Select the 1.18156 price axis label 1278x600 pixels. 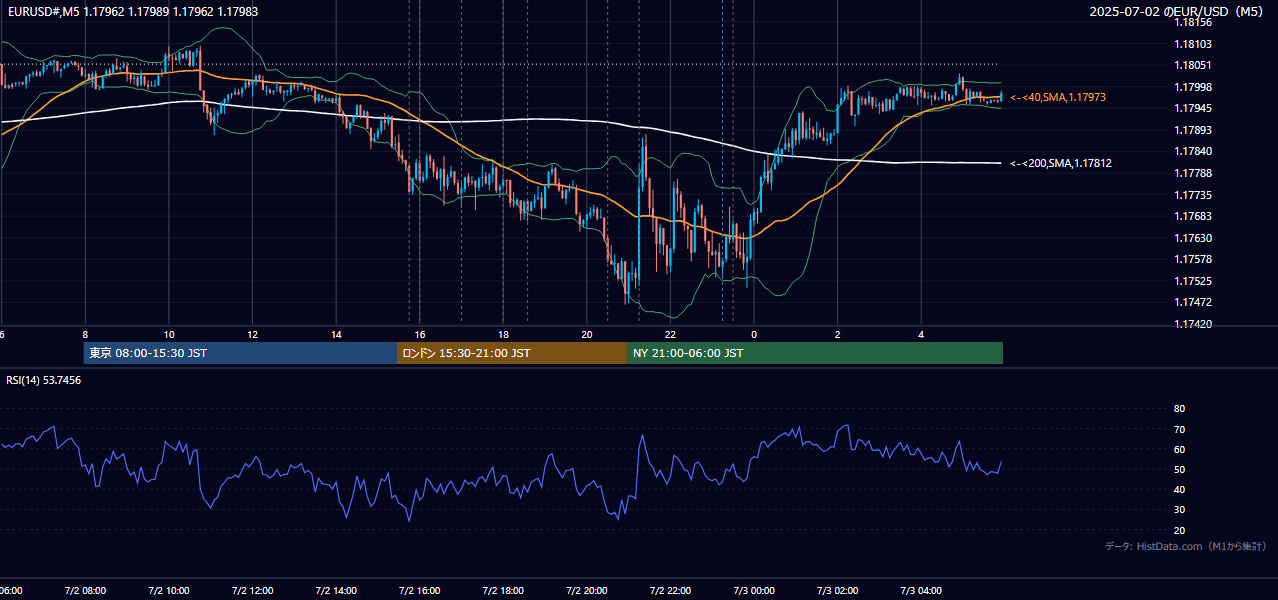[x=1192, y=22]
